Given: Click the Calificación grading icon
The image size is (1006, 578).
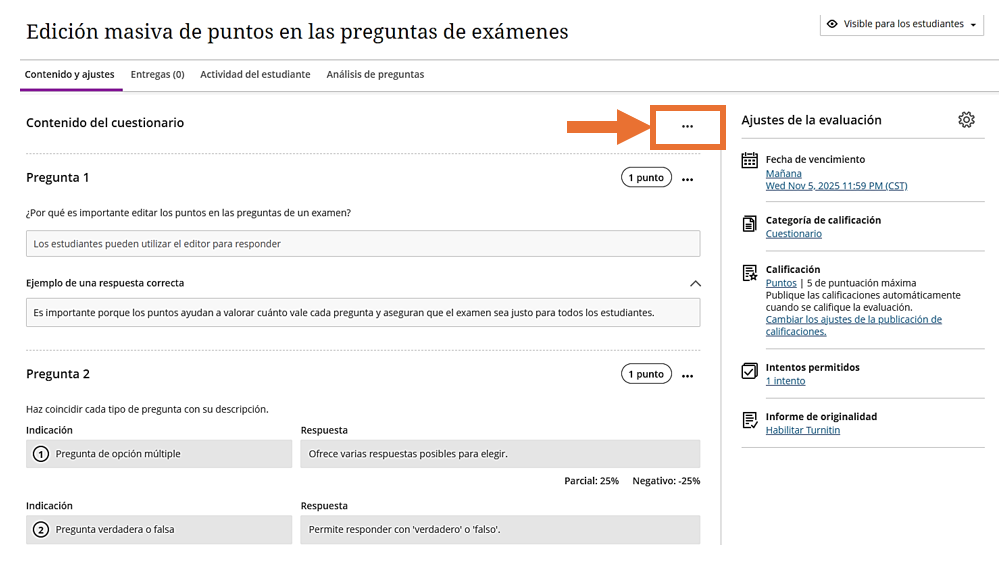Looking at the screenshot, I should point(750,273).
